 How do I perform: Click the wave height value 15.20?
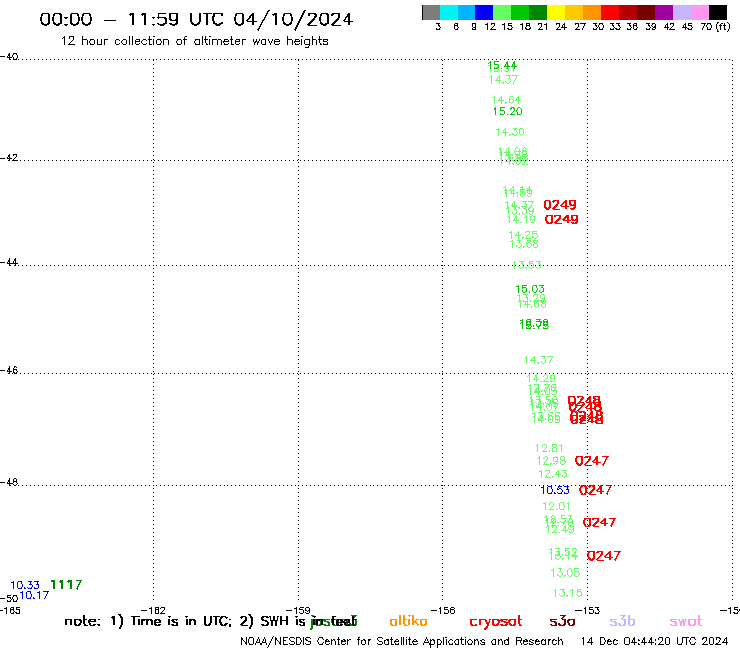[x=507, y=111]
